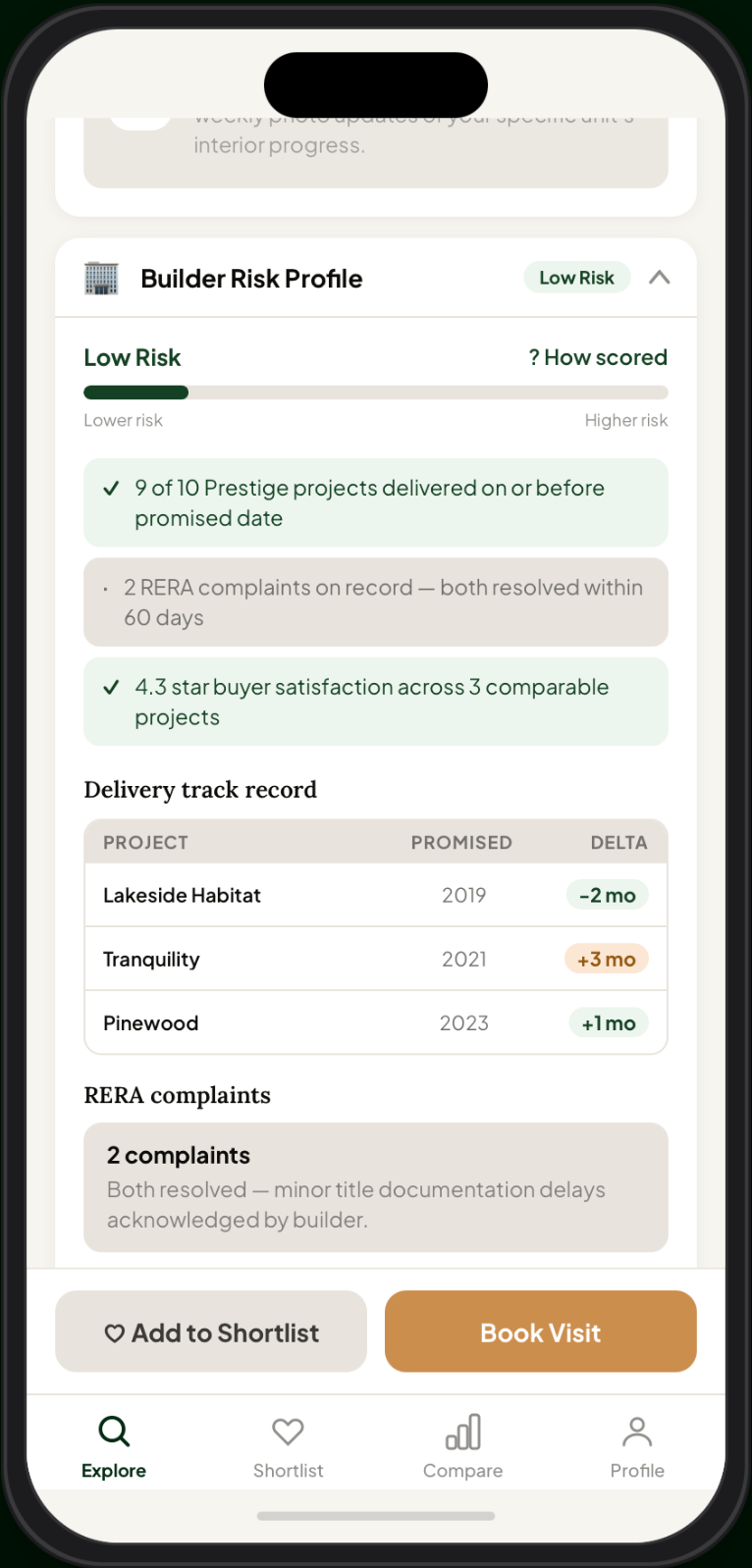Select the Pinewood project name

tap(150, 1023)
